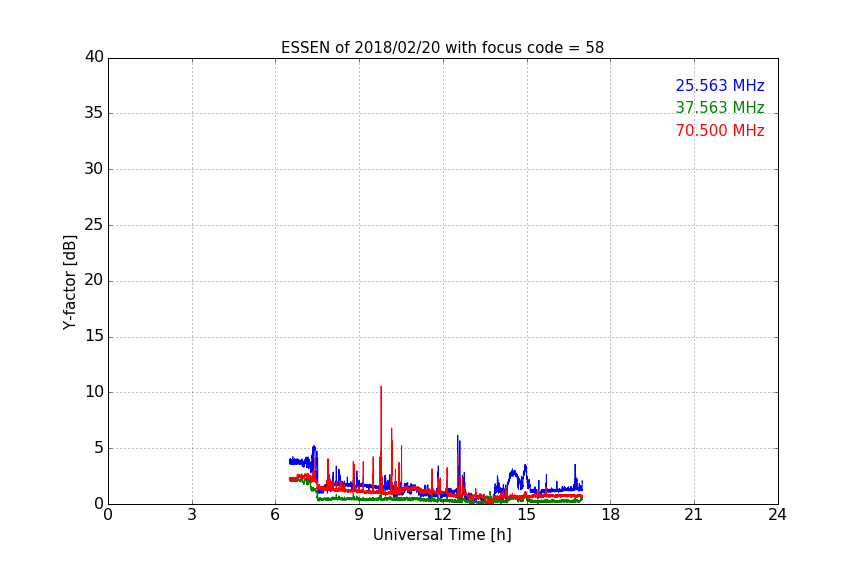864x576 pixels.
Task: Click the x-axis tick label 9
Action: [x=359, y=515]
